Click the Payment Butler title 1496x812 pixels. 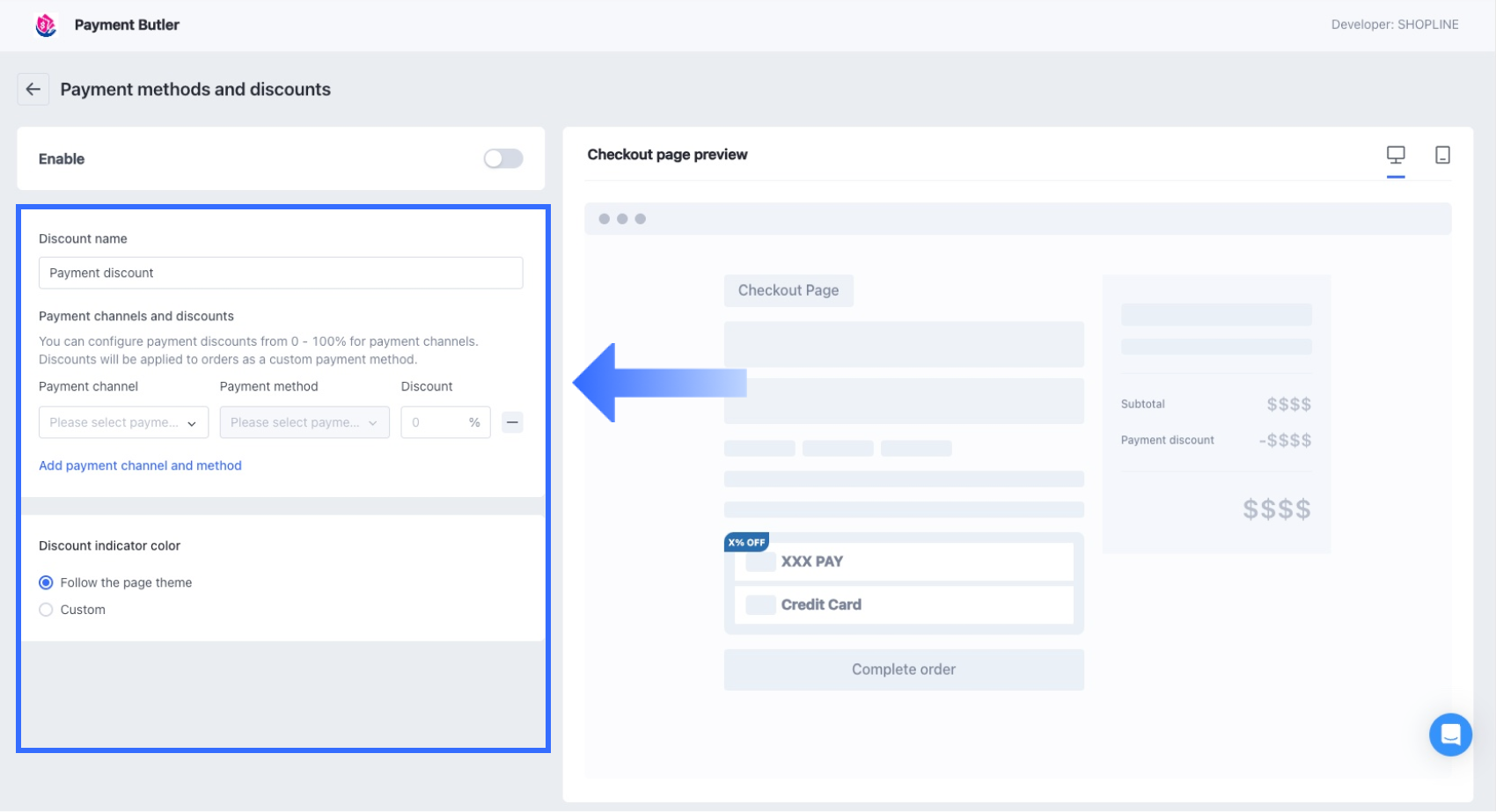point(127,25)
